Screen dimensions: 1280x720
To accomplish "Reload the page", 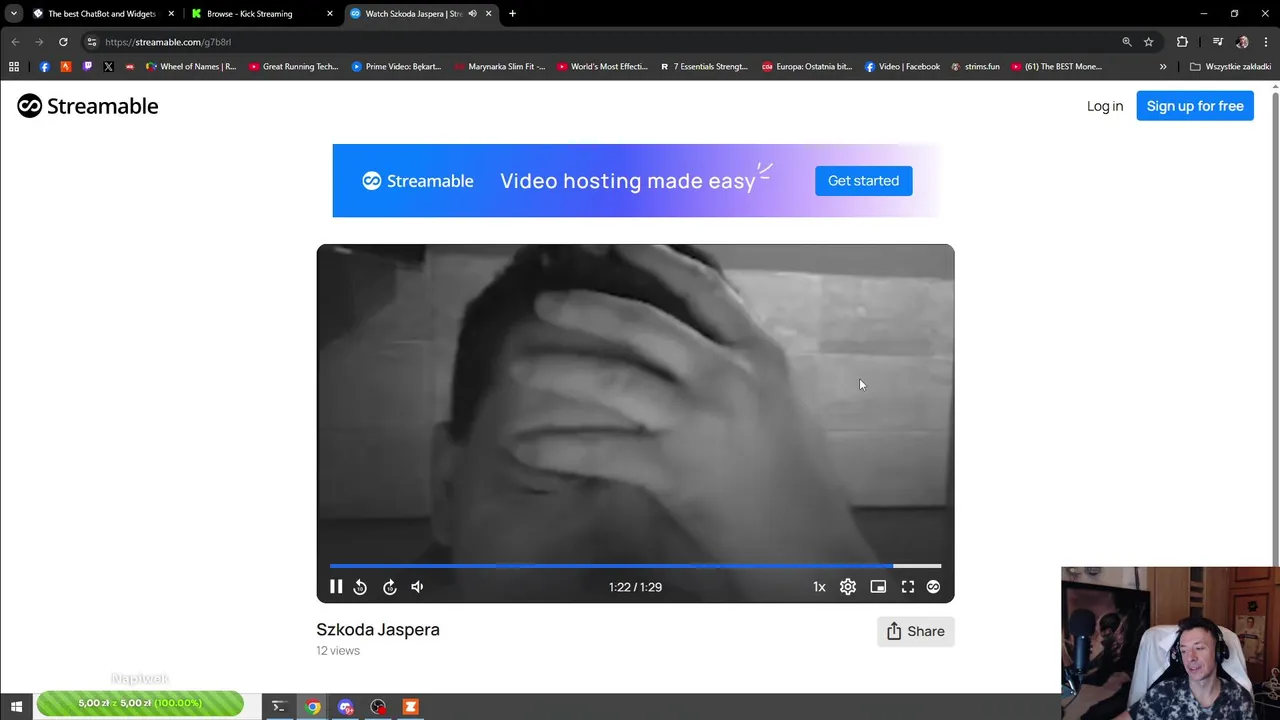I will (x=63, y=42).
